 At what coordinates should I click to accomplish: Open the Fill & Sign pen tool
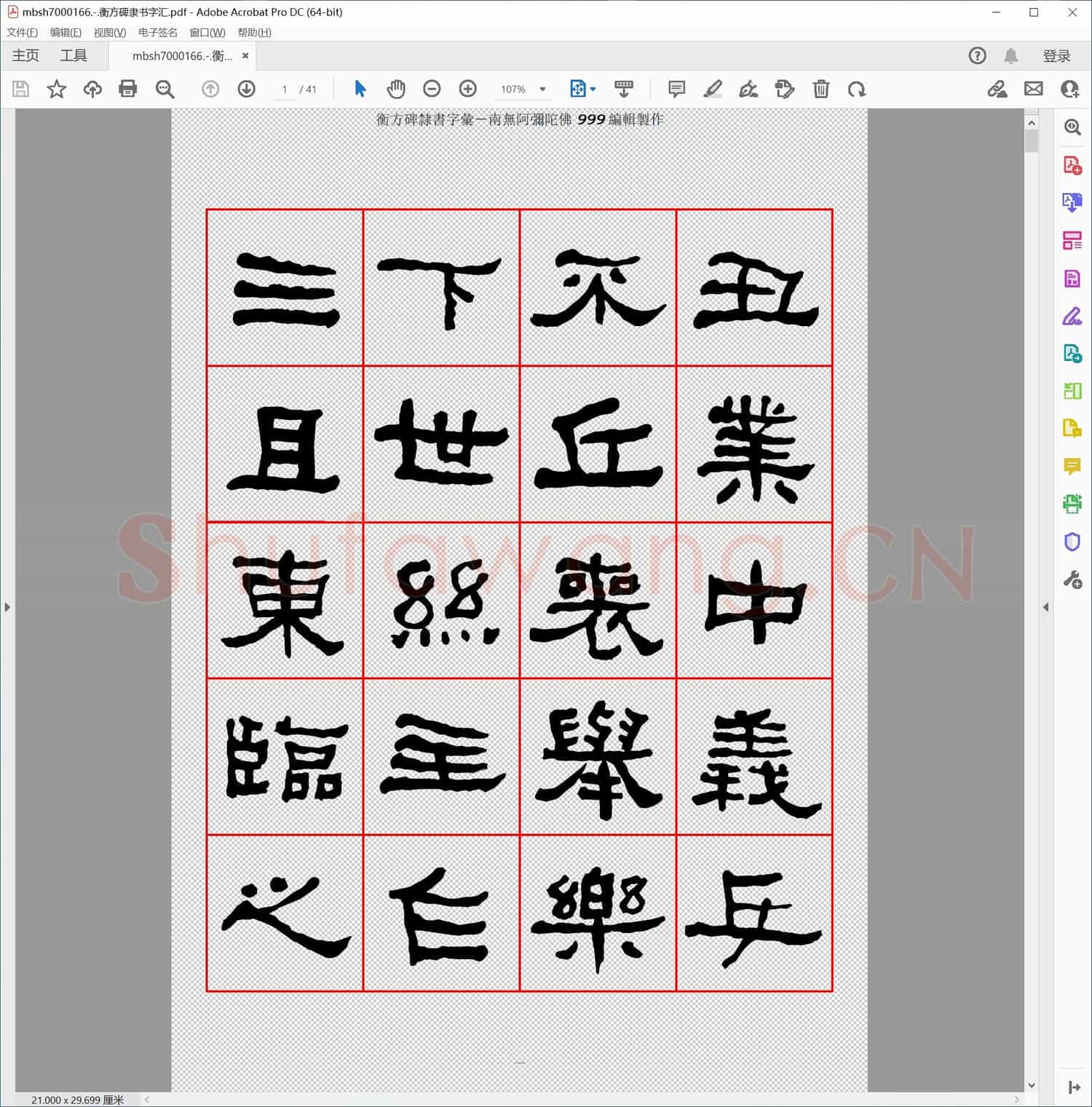pos(749,89)
